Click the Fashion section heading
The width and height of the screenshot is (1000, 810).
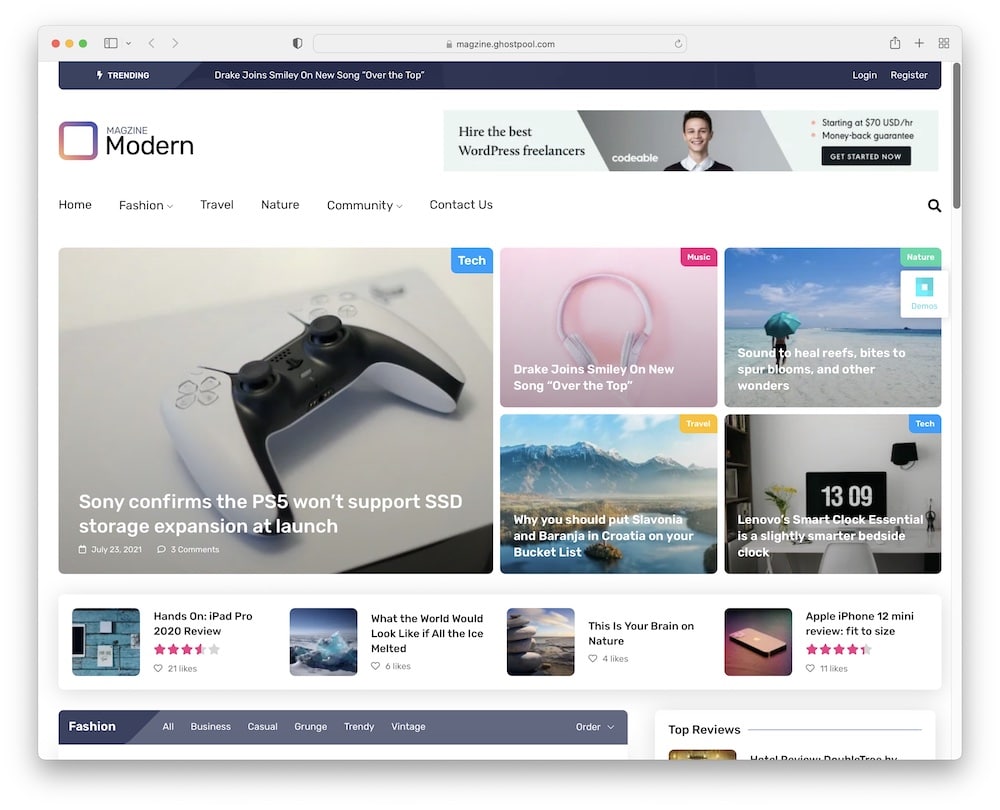coord(92,726)
